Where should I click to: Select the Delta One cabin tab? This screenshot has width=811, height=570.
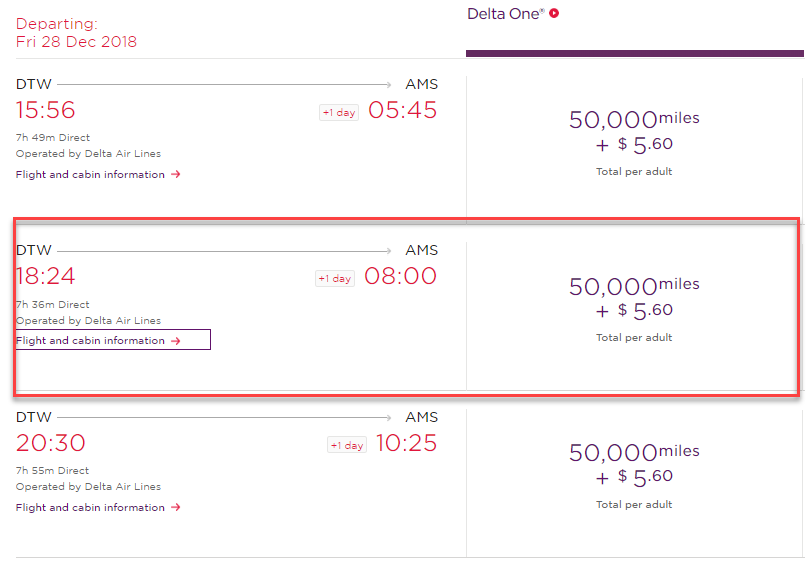509,14
